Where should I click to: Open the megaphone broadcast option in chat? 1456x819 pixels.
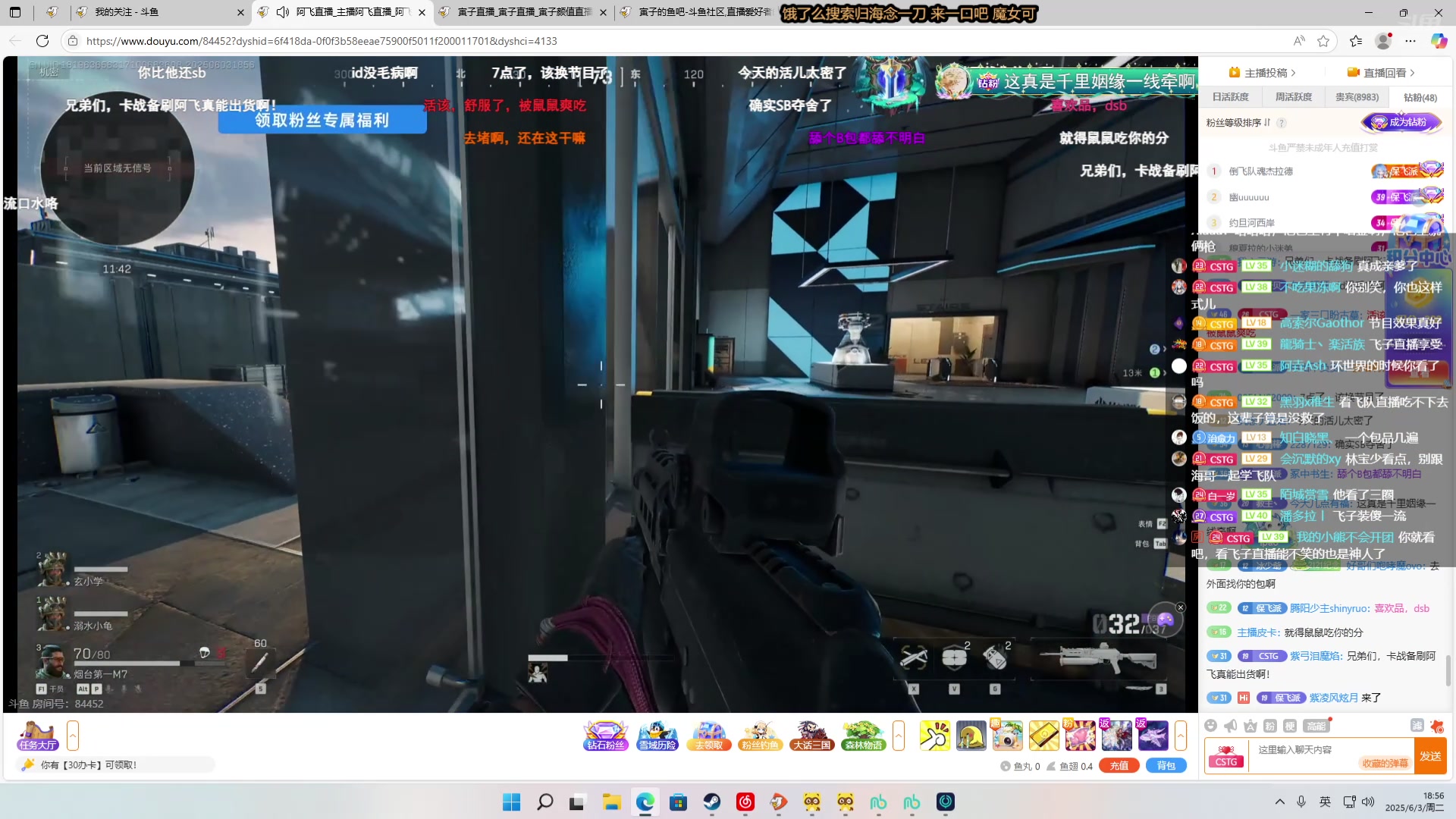click(1231, 726)
